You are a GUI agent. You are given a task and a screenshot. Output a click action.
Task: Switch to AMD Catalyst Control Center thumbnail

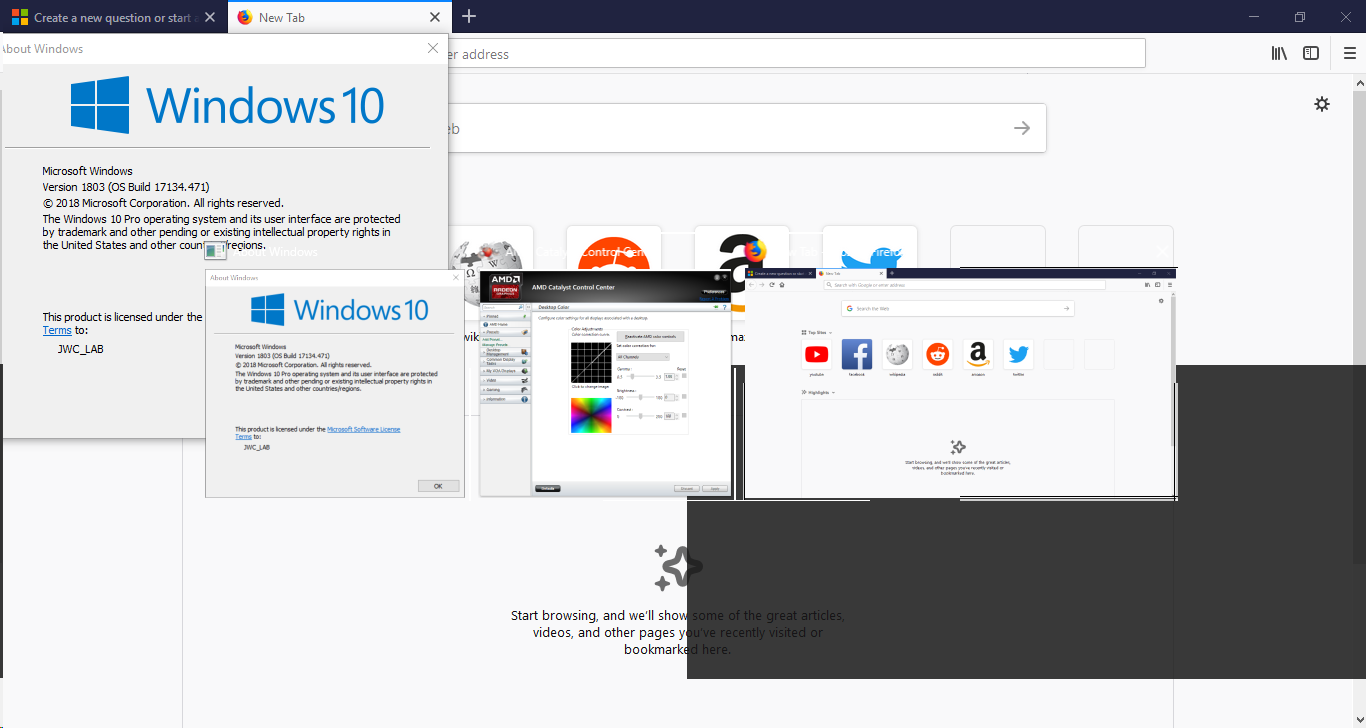(x=606, y=383)
